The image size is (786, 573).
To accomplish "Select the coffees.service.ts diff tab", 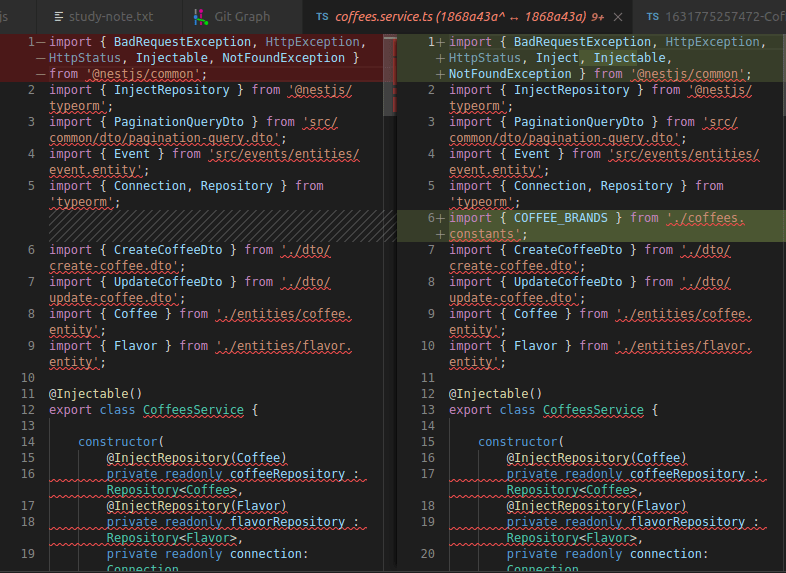I will pos(468,17).
